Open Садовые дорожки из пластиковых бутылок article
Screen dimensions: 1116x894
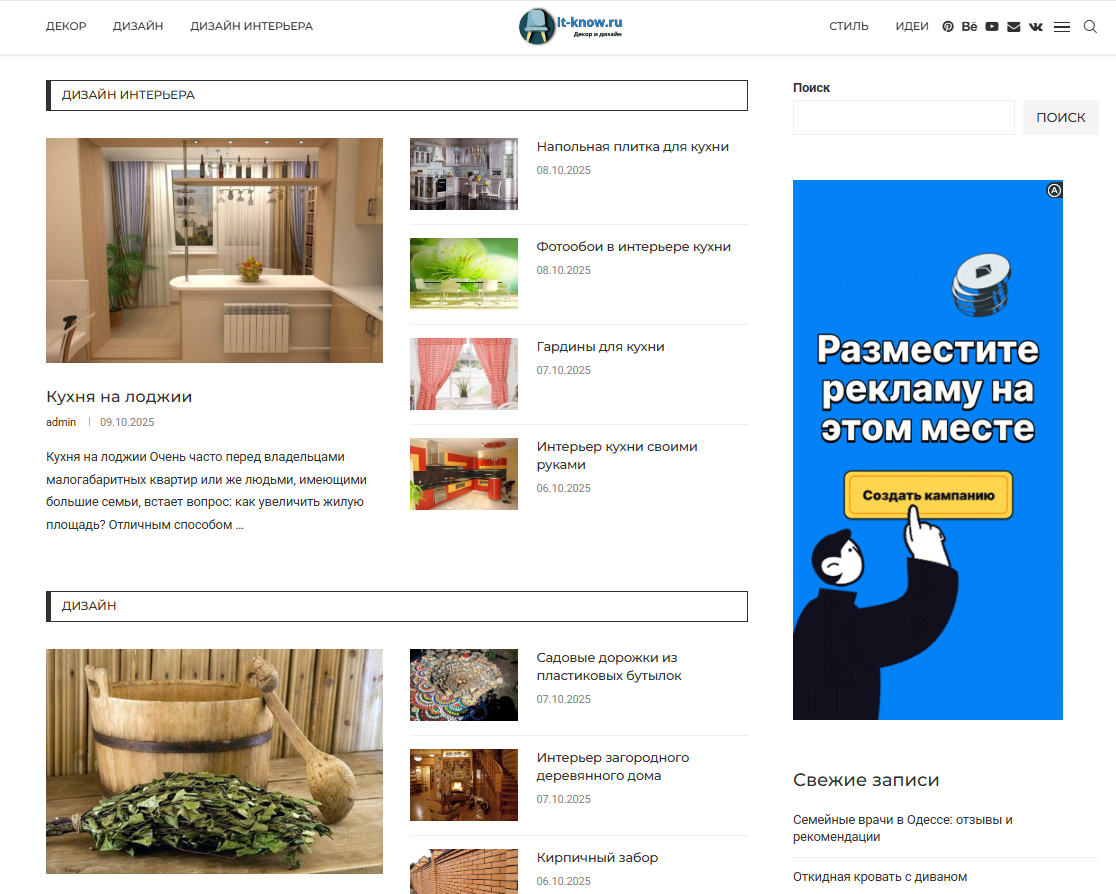(609, 667)
